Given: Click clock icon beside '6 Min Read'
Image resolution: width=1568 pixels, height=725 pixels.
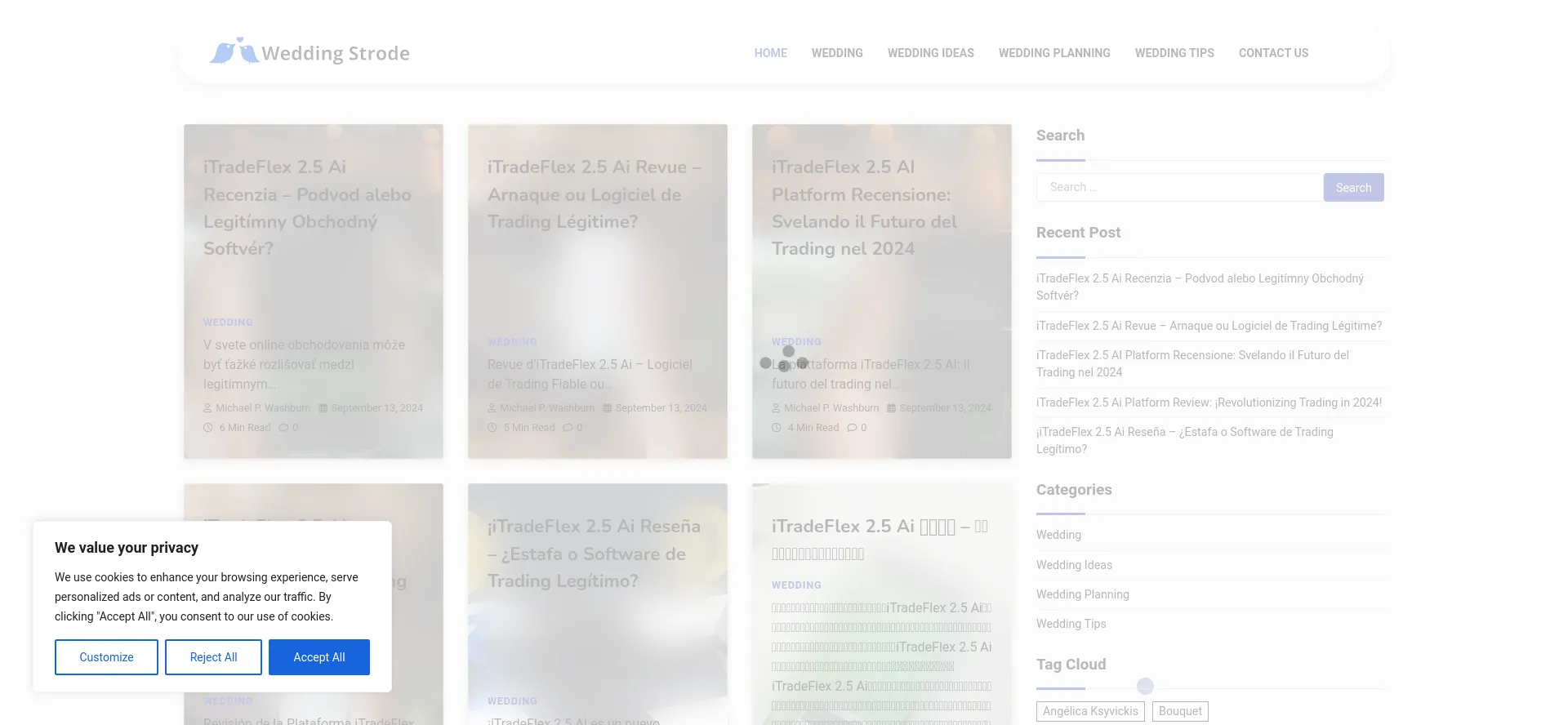Looking at the screenshot, I should (208, 428).
